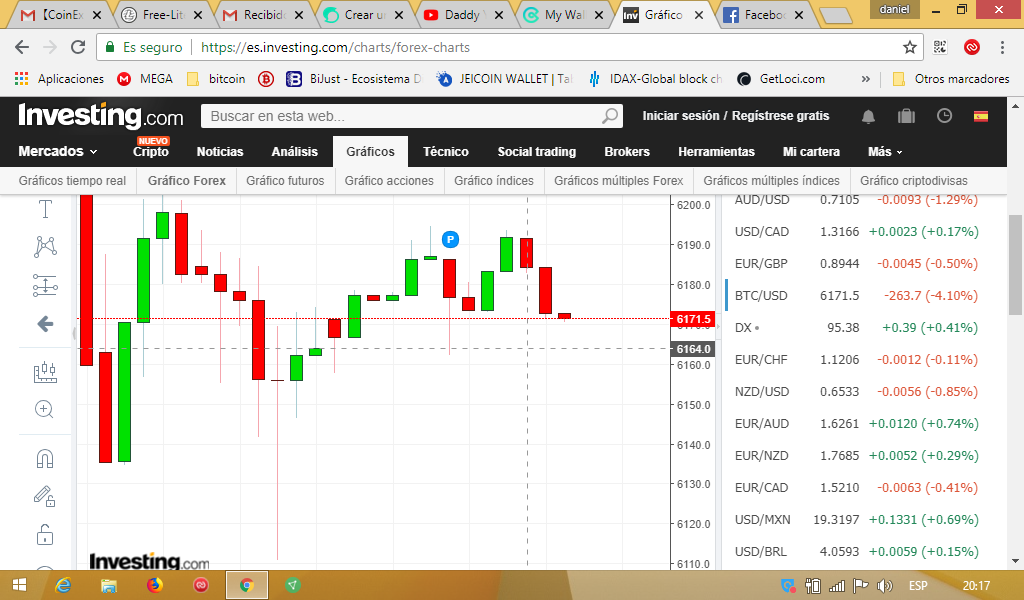Launch Internet Explorer from taskbar
The height and width of the screenshot is (600, 1024).
(x=63, y=585)
